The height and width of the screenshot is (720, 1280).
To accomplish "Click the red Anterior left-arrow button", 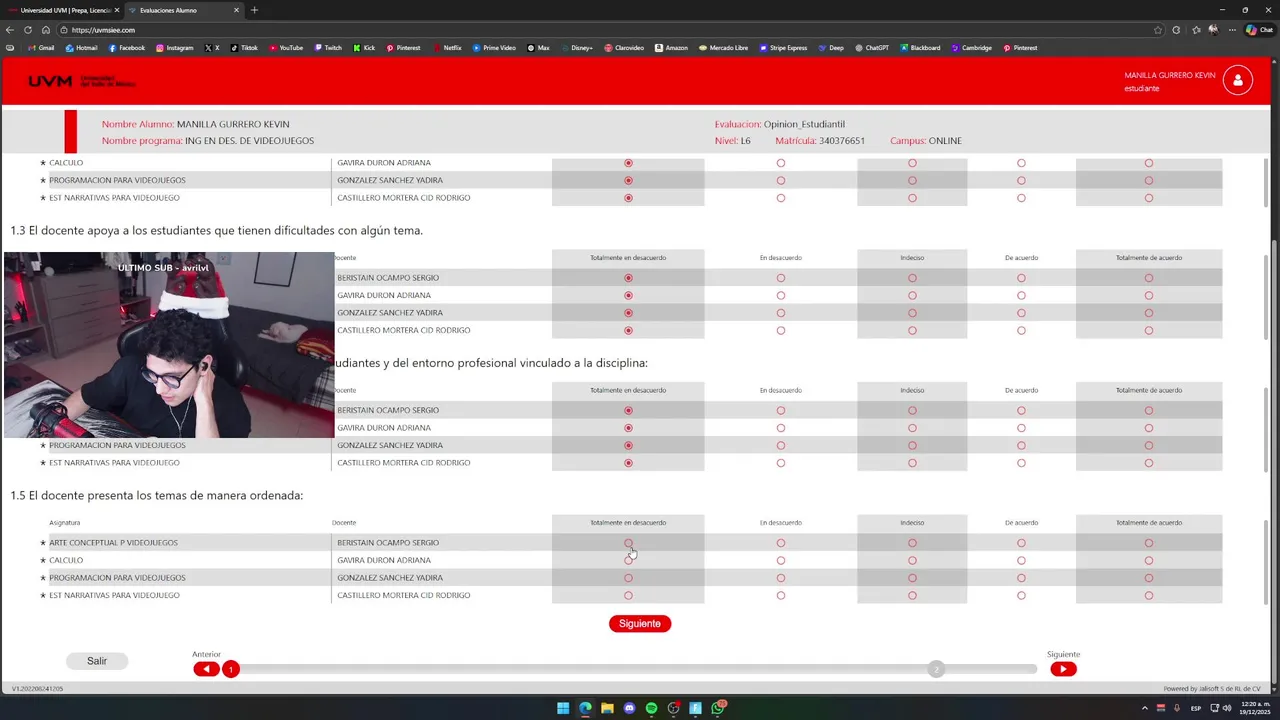I will [x=206, y=669].
